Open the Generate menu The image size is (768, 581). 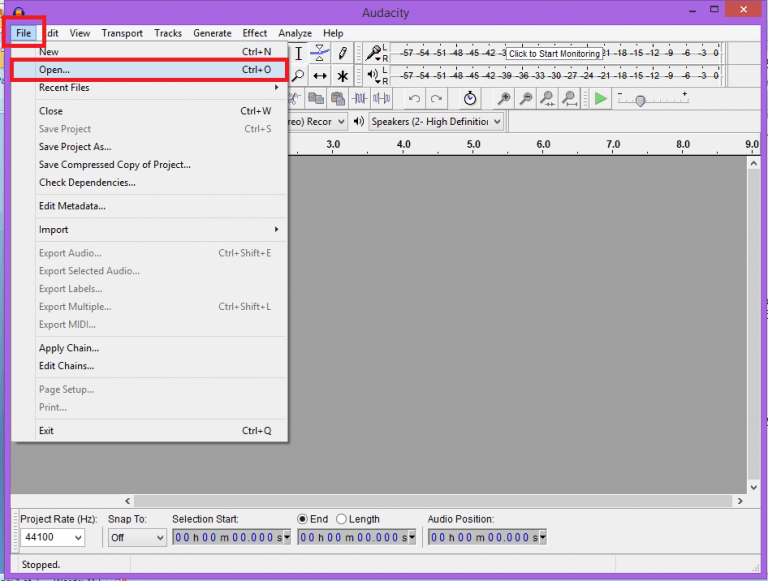(212, 33)
